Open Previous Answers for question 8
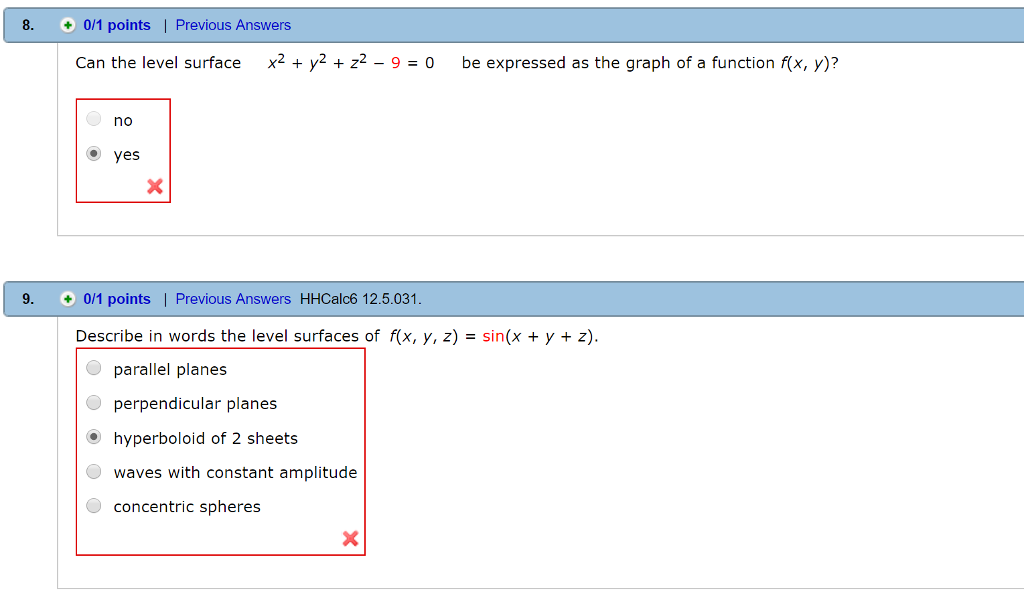Viewport: 1024px width, 616px height. point(233,24)
